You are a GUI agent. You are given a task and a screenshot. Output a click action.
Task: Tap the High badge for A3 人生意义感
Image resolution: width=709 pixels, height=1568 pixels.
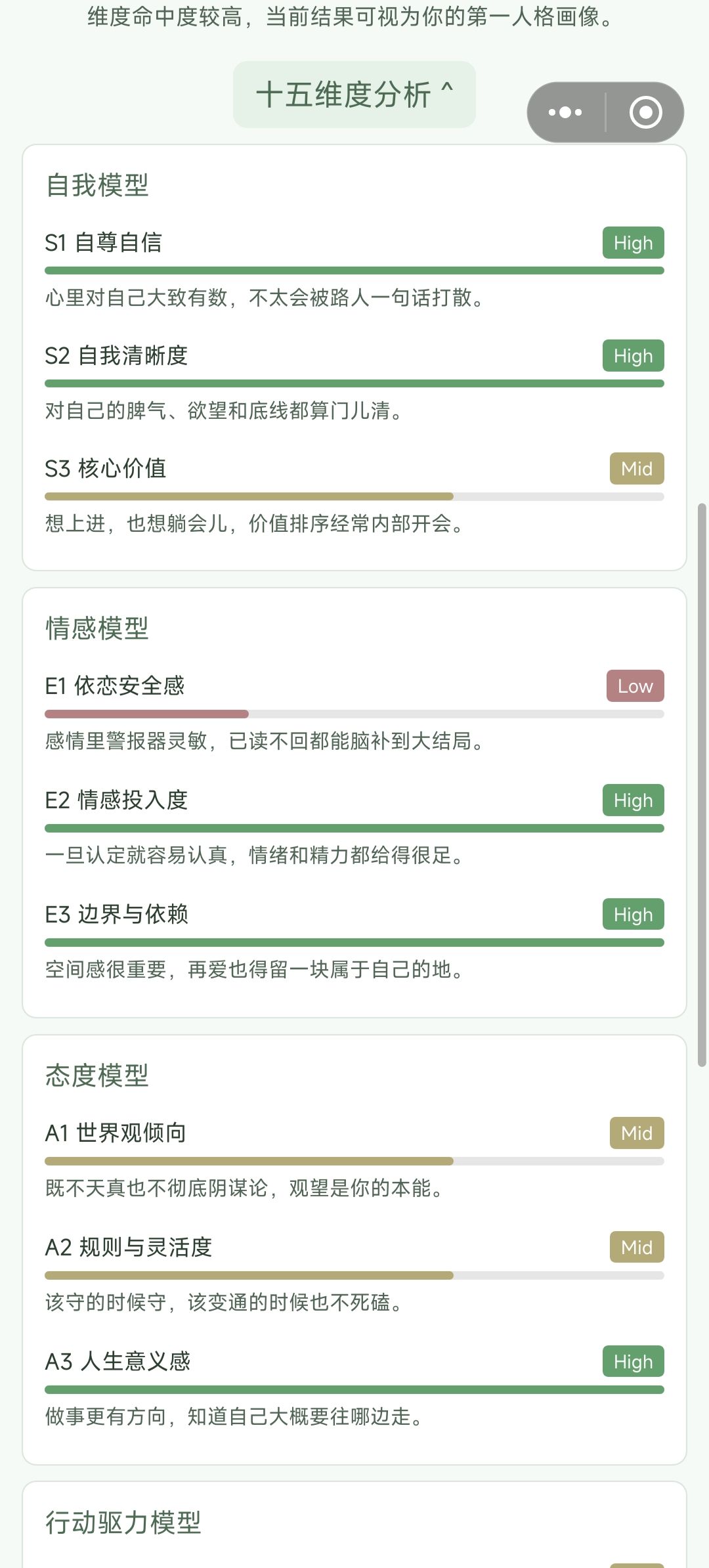pyautogui.click(x=634, y=1362)
